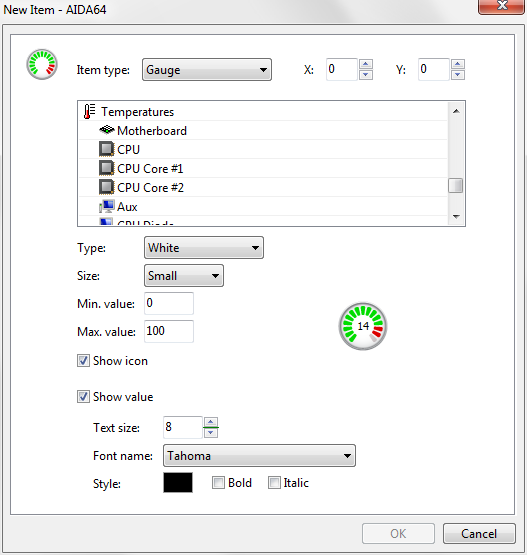527x555 pixels.
Task: Select the Temperatures thermometer icon
Action: (x=89, y=111)
